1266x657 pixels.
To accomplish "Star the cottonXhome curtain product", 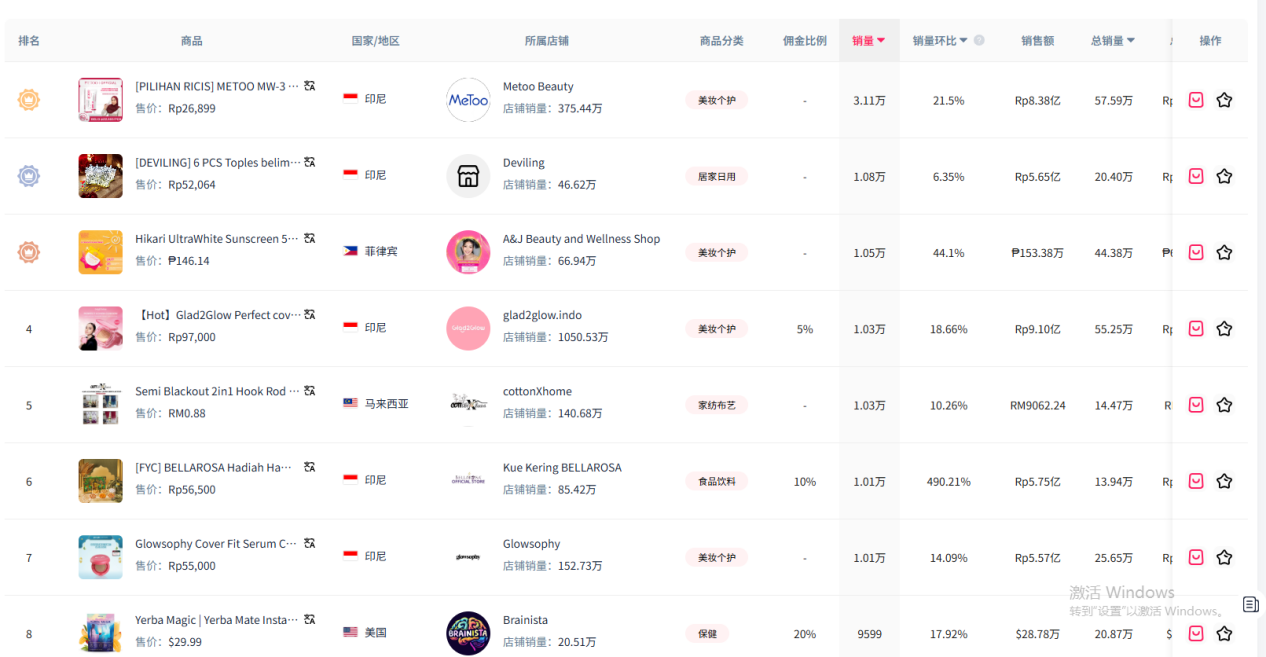I will point(1224,405).
